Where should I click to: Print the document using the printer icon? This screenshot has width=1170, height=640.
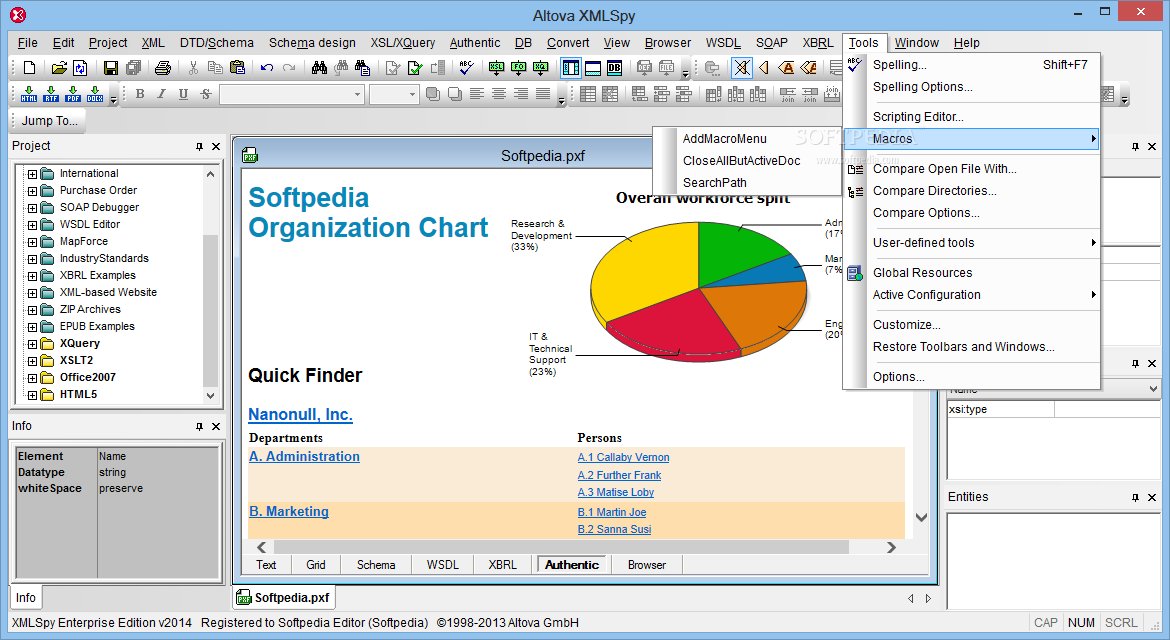(x=163, y=68)
